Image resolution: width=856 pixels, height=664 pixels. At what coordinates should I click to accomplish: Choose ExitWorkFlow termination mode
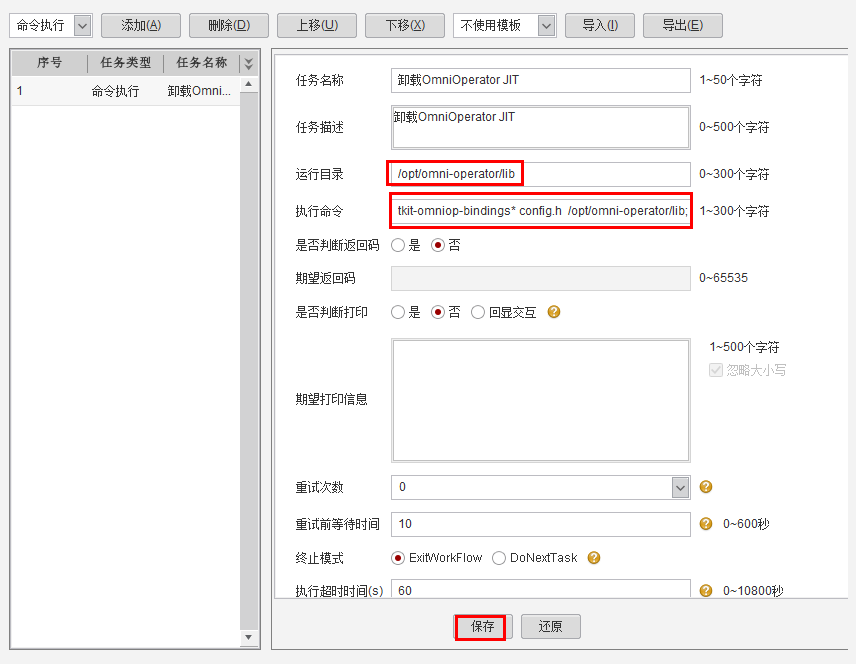point(398,558)
